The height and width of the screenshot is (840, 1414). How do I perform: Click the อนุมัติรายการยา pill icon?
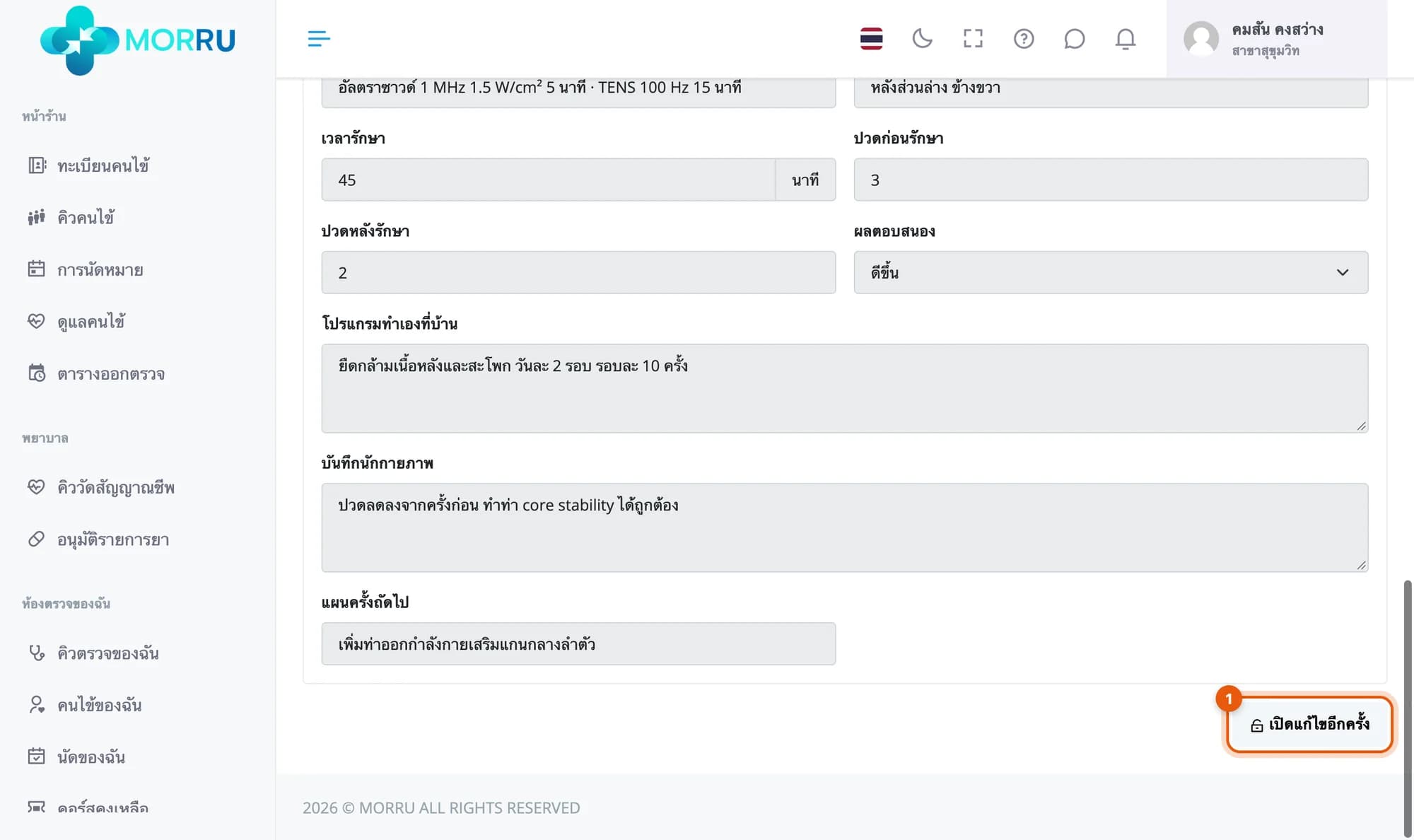[x=36, y=539]
